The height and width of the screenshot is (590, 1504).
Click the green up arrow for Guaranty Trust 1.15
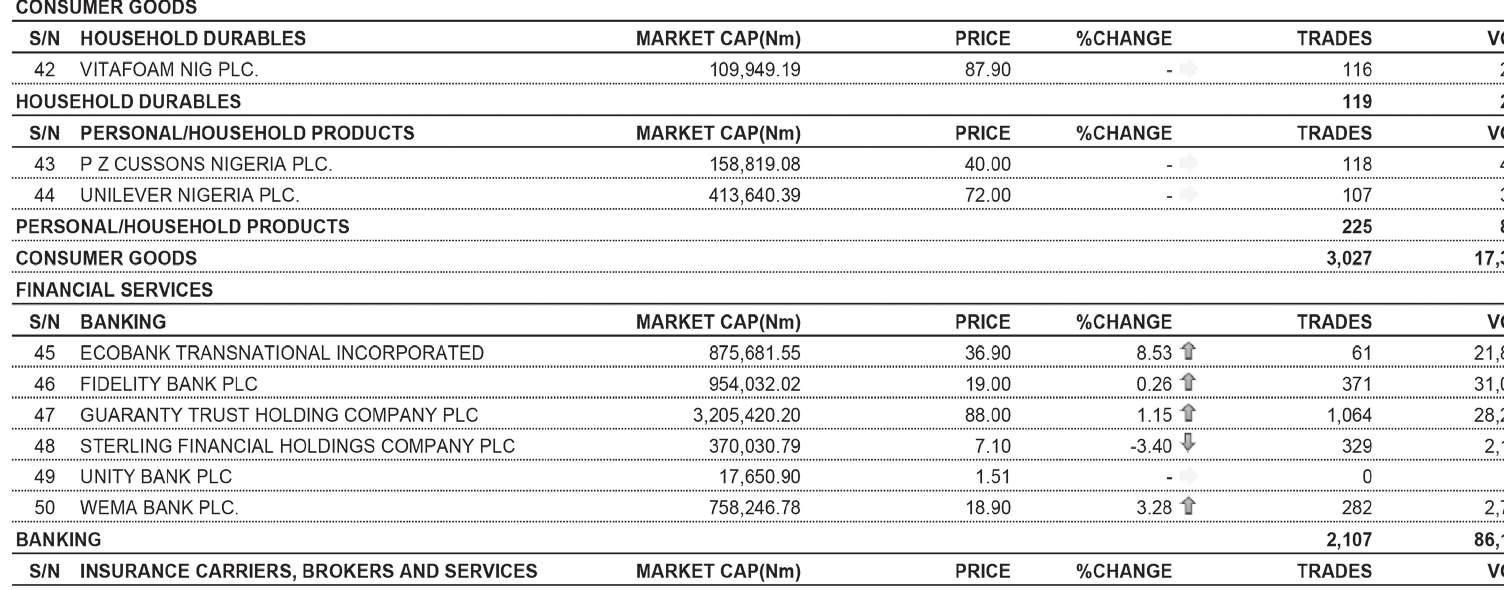tap(1188, 413)
